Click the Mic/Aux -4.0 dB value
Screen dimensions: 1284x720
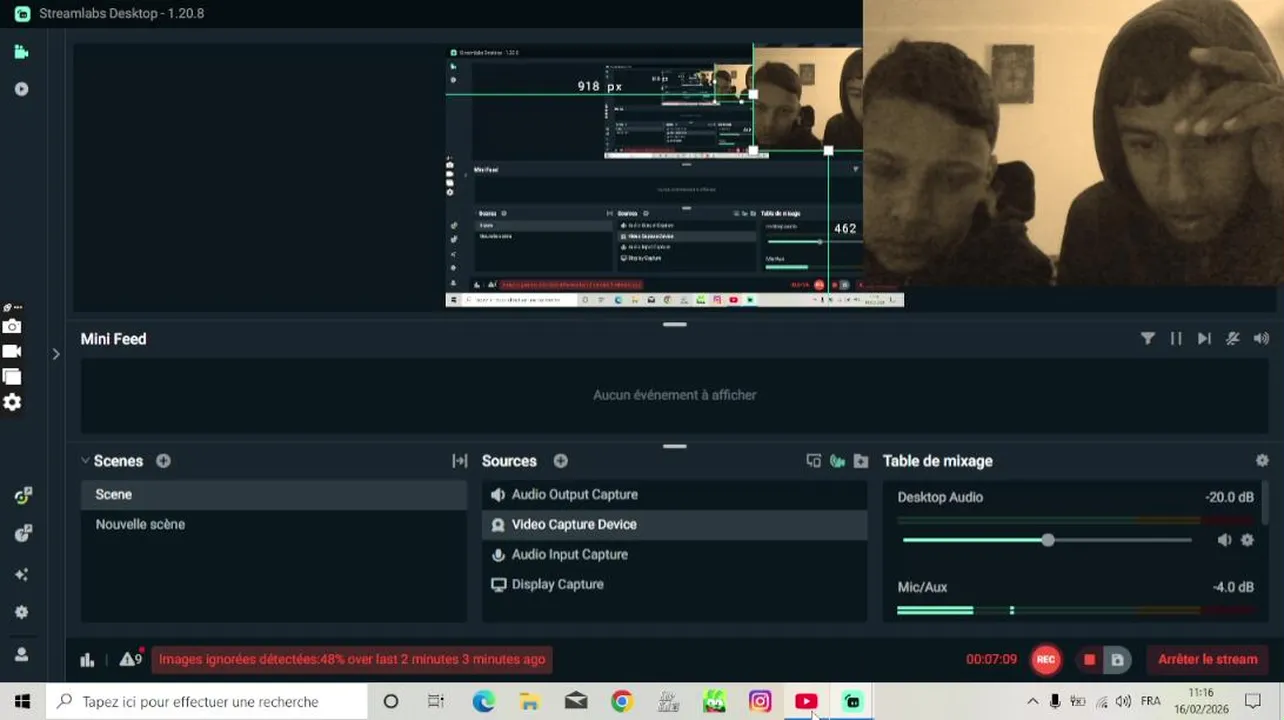1234,587
